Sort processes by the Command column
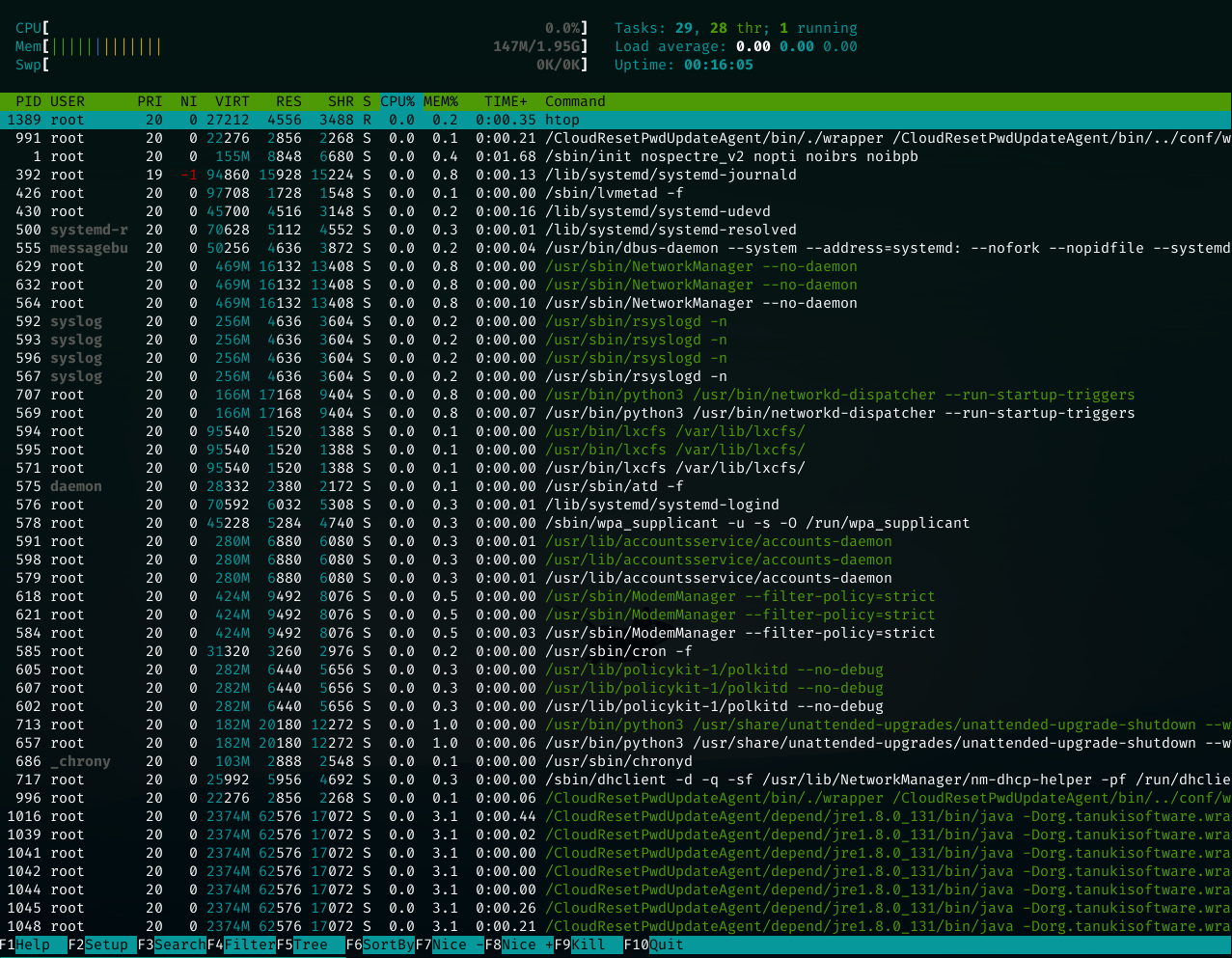The width and height of the screenshot is (1232, 958). pos(575,101)
